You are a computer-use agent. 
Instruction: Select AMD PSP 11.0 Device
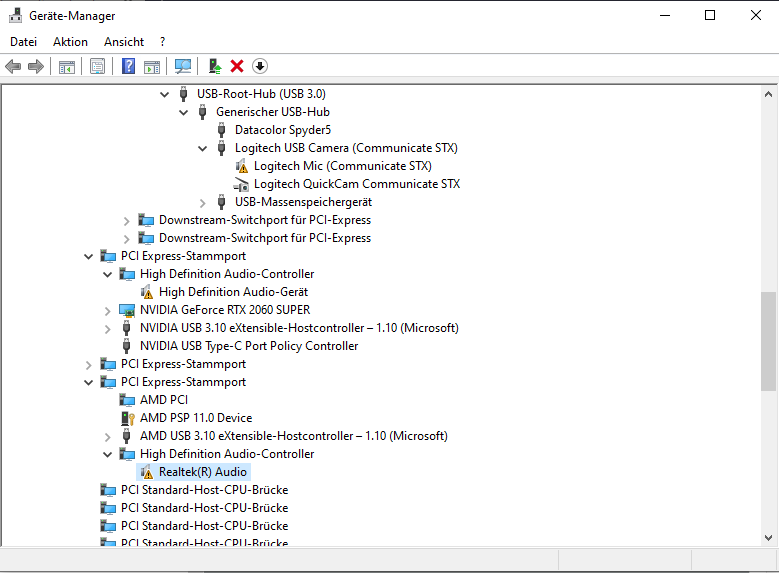pyautogui.click(x=196, y=418)
